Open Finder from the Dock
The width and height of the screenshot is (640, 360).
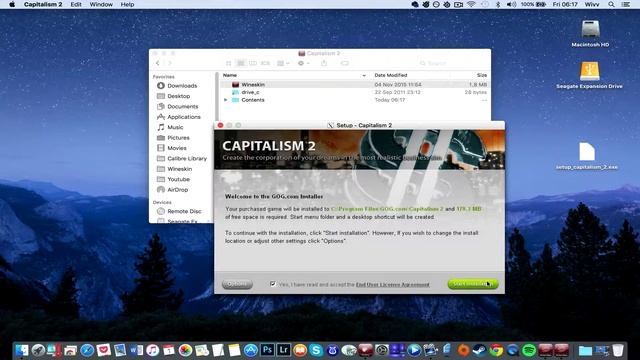(x=22, y=350)
